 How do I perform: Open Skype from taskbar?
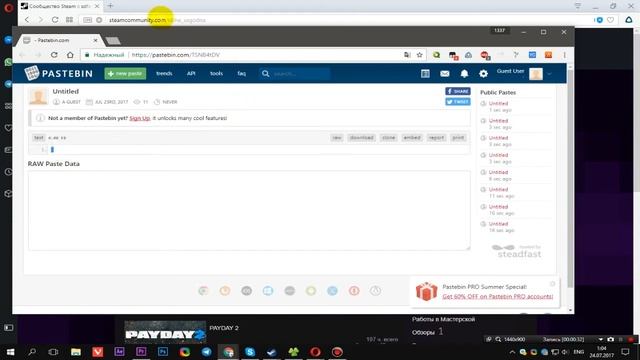250,352
